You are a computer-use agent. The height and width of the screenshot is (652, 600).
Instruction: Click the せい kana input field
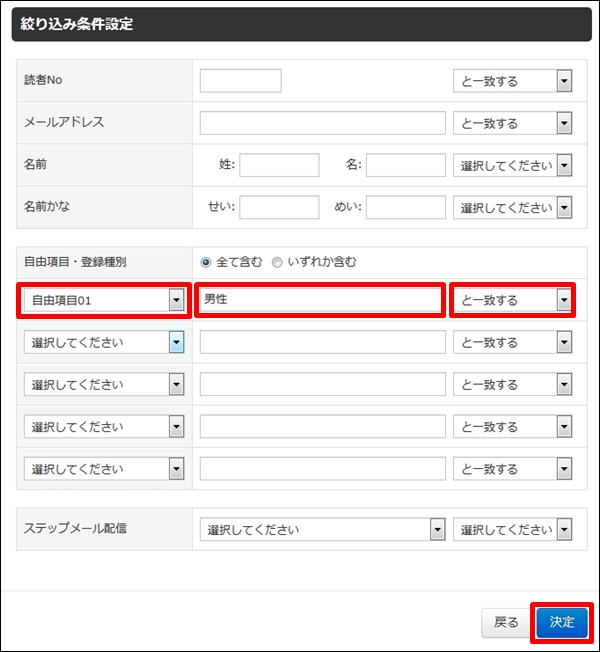click(279, 207)
